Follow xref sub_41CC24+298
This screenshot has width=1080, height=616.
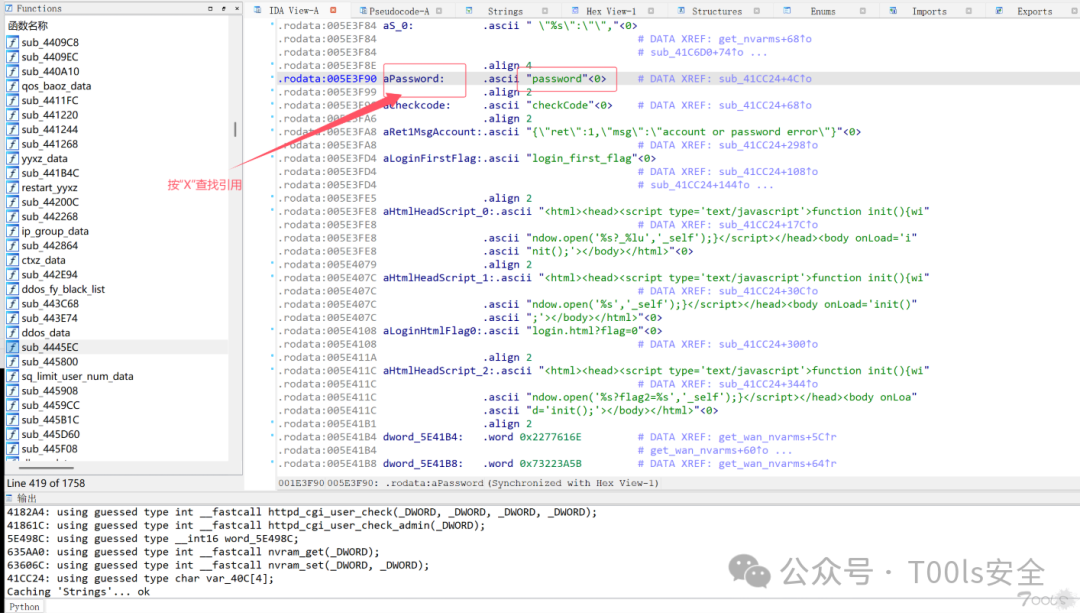768,145
